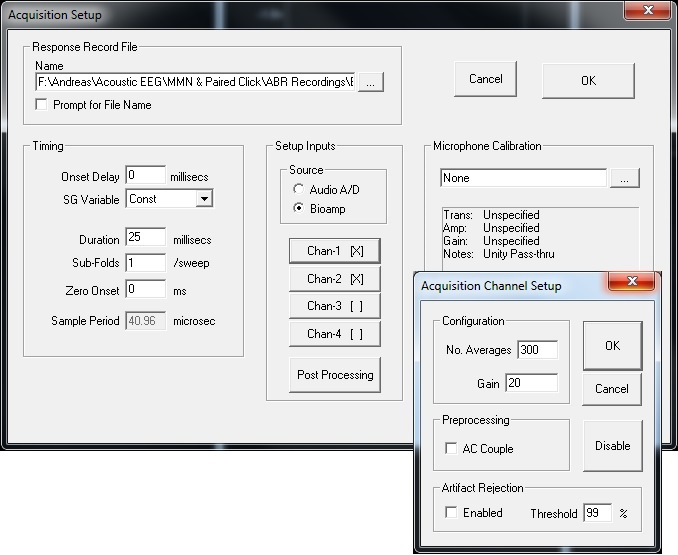Open Post Processing settings

coord(335,375)
